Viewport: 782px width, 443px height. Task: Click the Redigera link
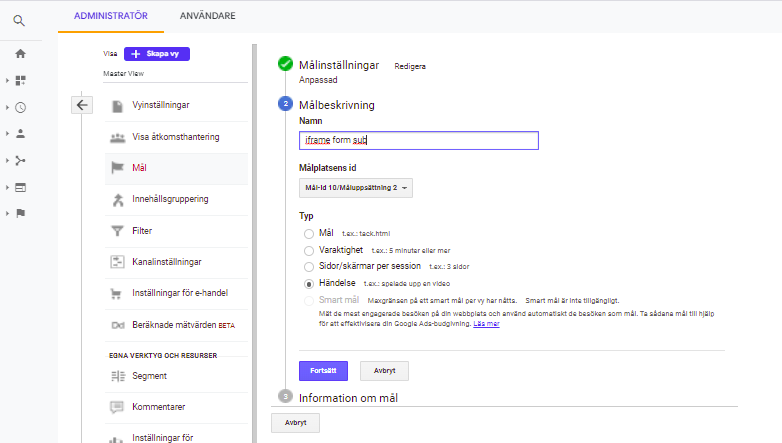coord(410,66)
